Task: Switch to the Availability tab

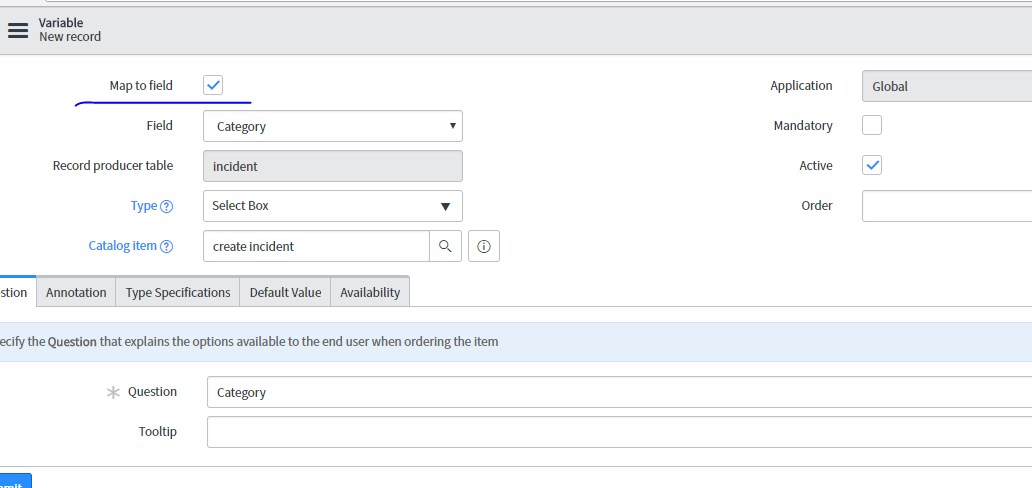Action: pos(370,292)
